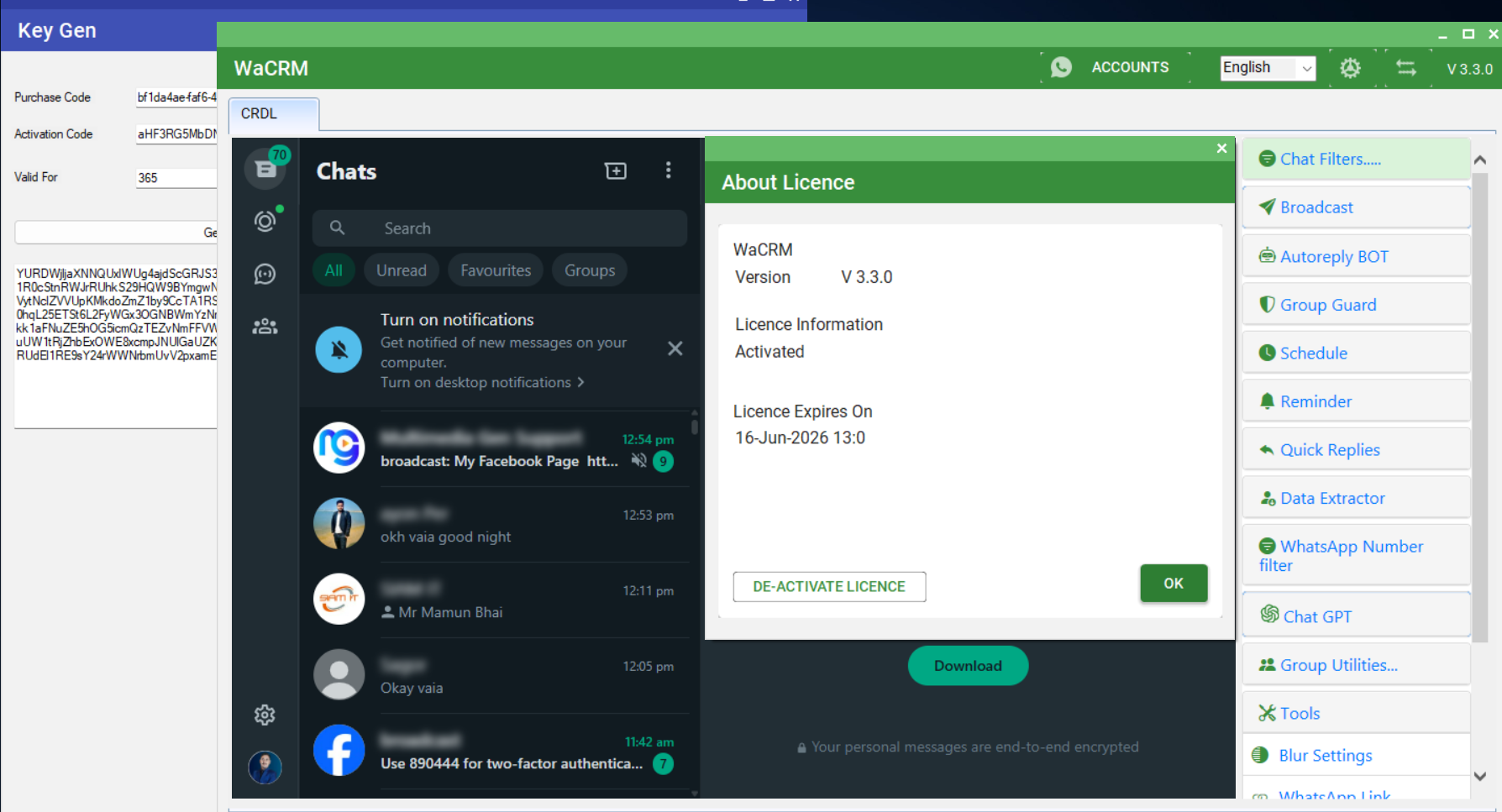This screenshot has width=1502, height=812.
Task: Open Facebook two-factor code 890444 chat
Action: (500, 751)
